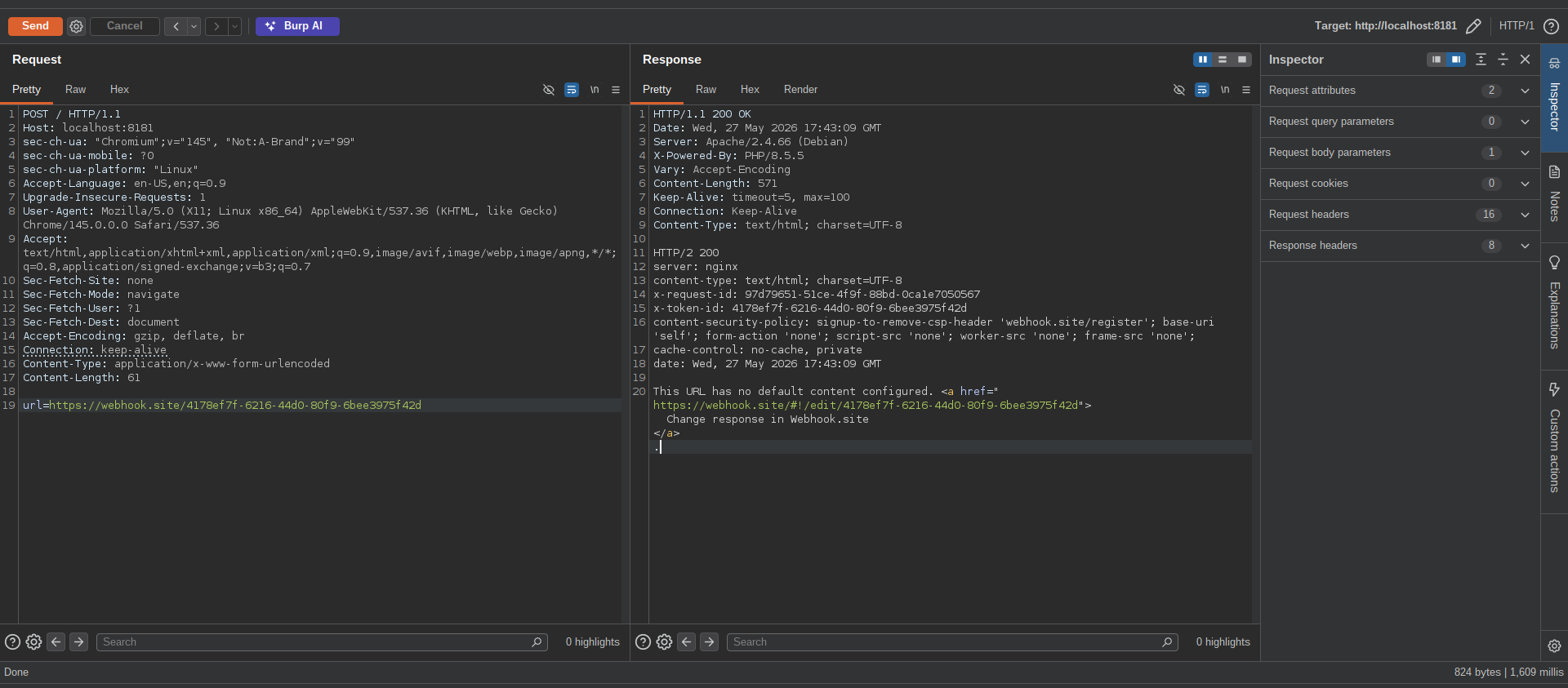The height and width of the screenshot is (688, 1568).
Task: Click the orange Send button
Action: click(35, 26)
